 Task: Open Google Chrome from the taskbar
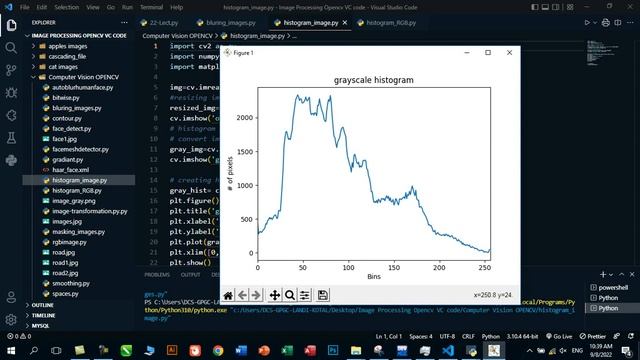pyautogui.click(x=218, y=350)
